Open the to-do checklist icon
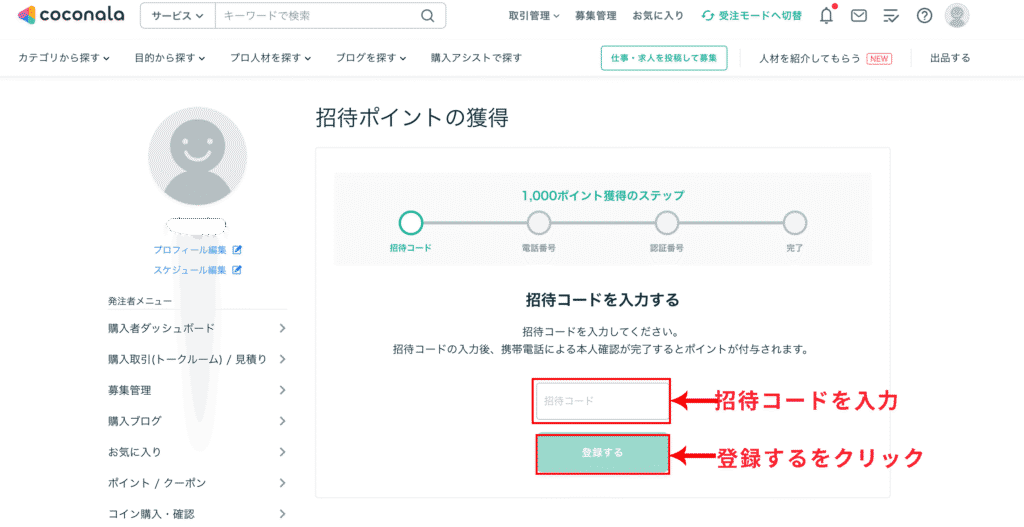 [891, 15]
